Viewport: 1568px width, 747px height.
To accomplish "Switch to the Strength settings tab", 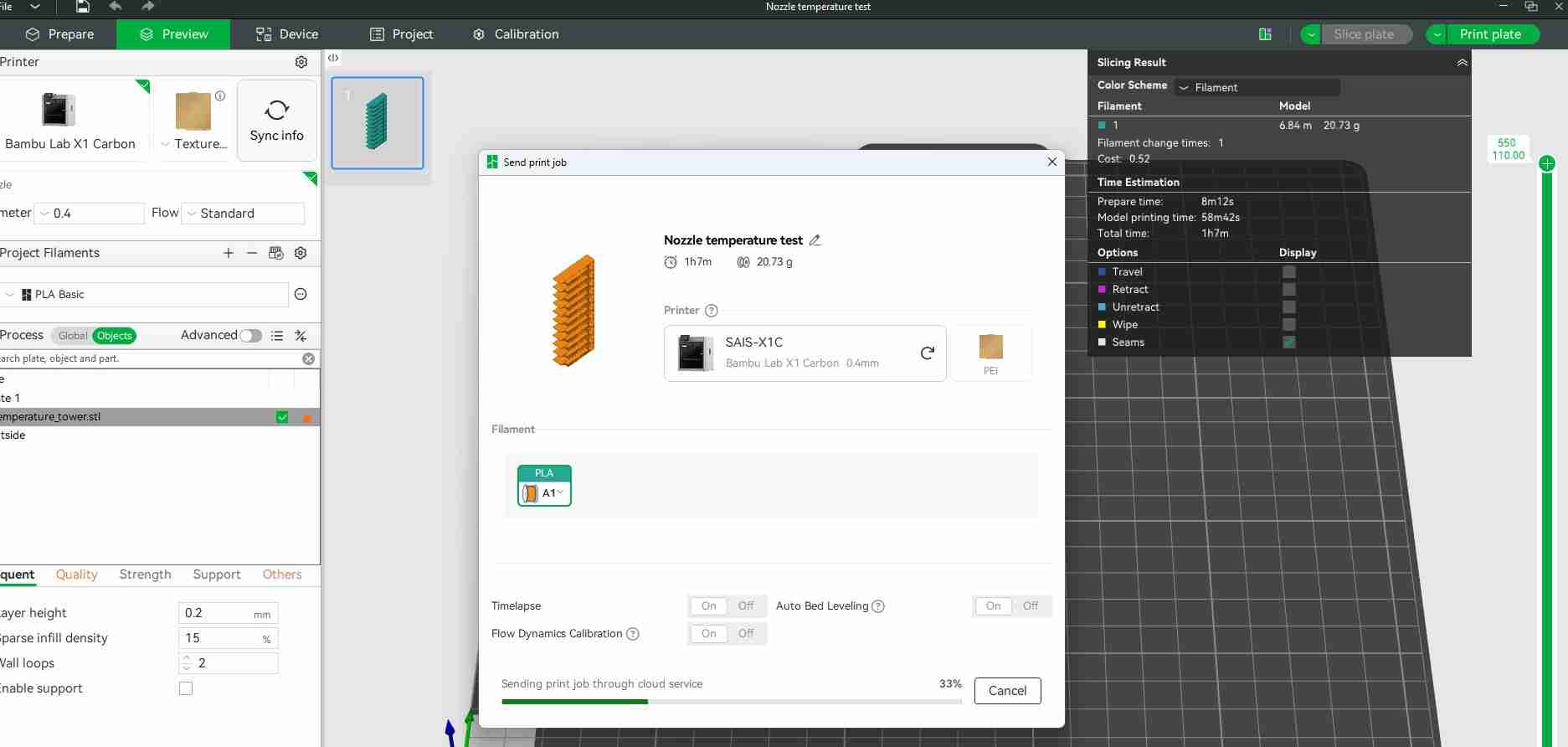I will [146, 574].
